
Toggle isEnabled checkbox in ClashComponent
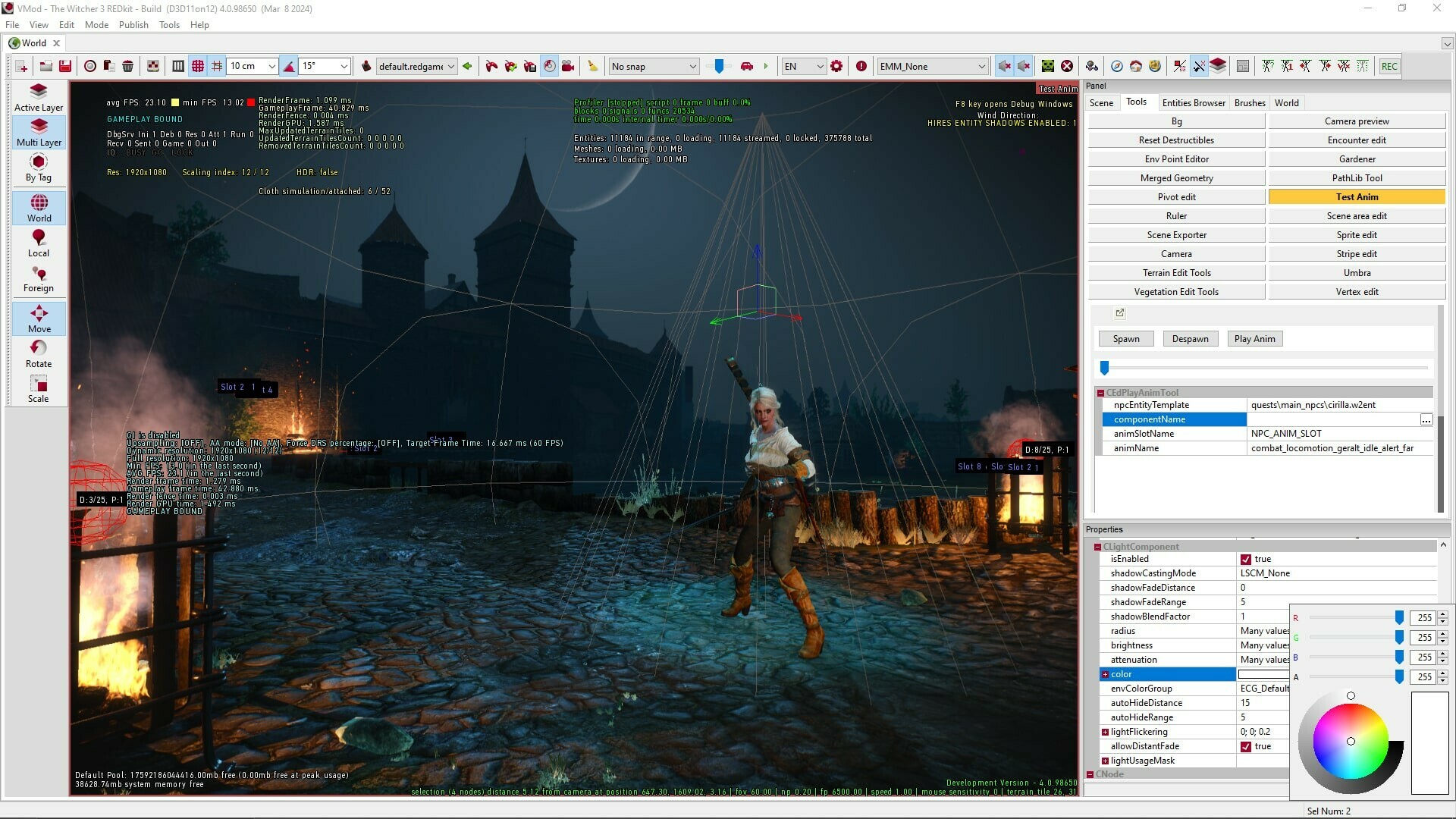(1245, 558)
